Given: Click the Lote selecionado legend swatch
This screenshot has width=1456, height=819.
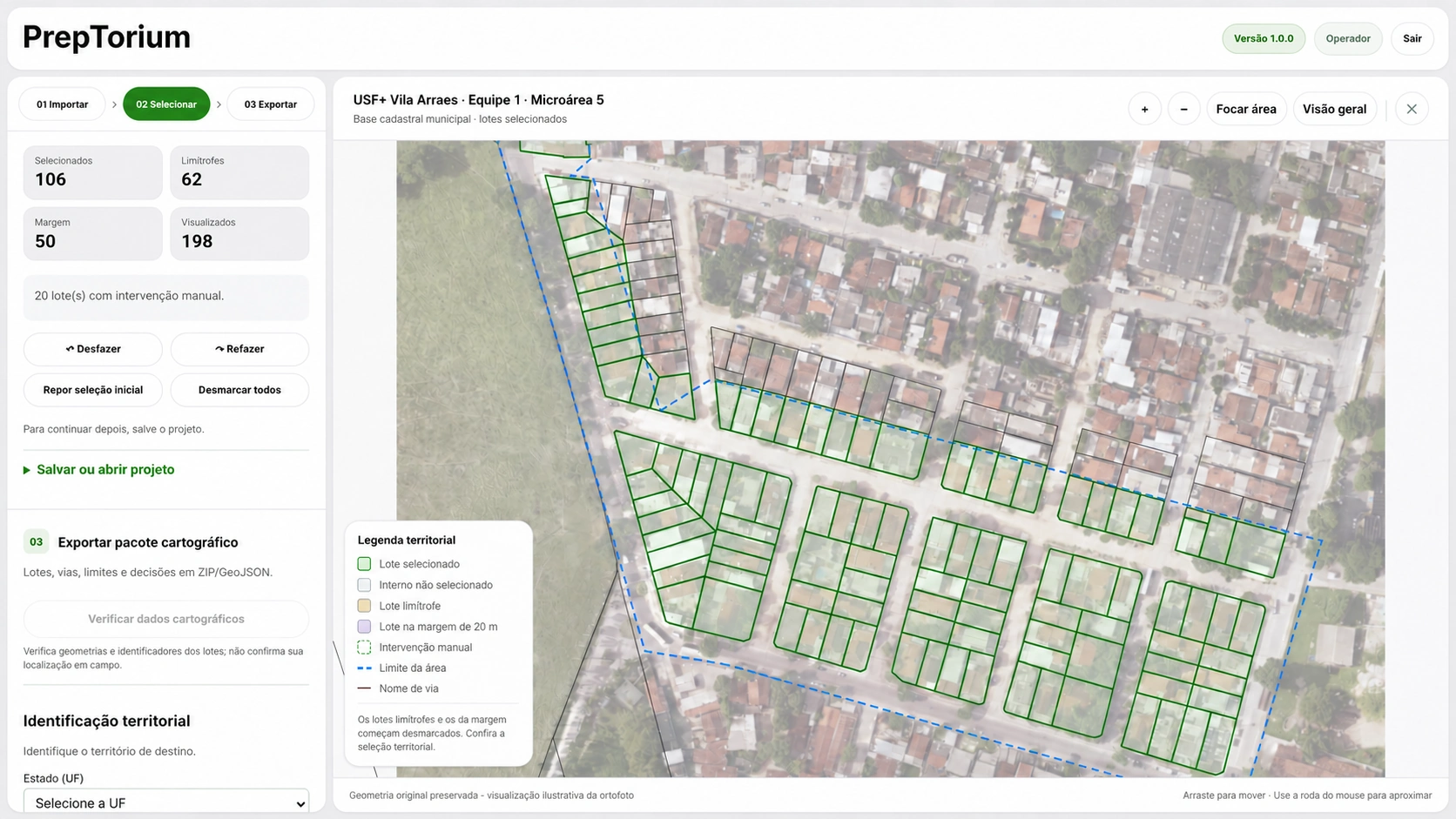Looking at the screenshot, I should (364, 564).
